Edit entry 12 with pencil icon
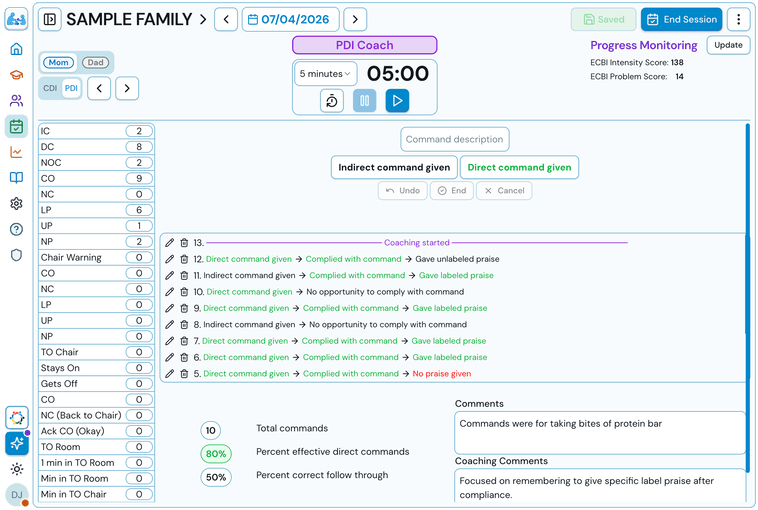 [x=169, y=259]
